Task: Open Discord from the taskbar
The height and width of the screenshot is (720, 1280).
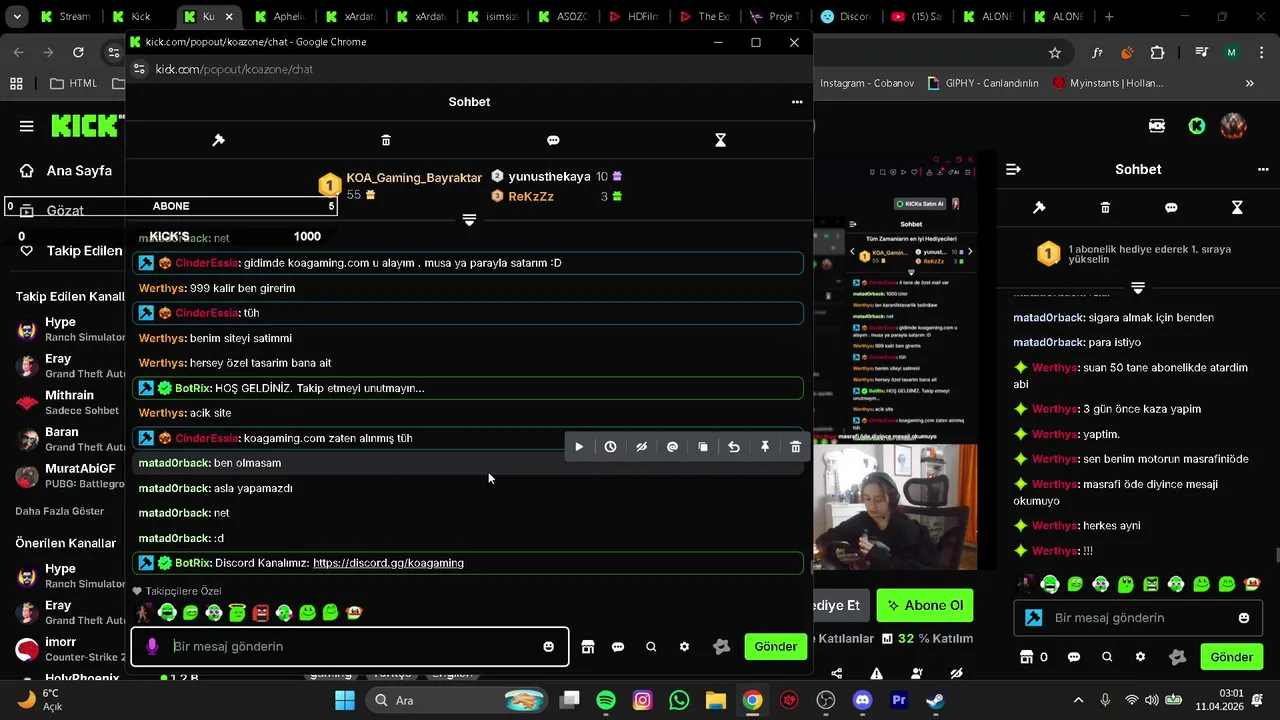Action: tap(863, 701)
